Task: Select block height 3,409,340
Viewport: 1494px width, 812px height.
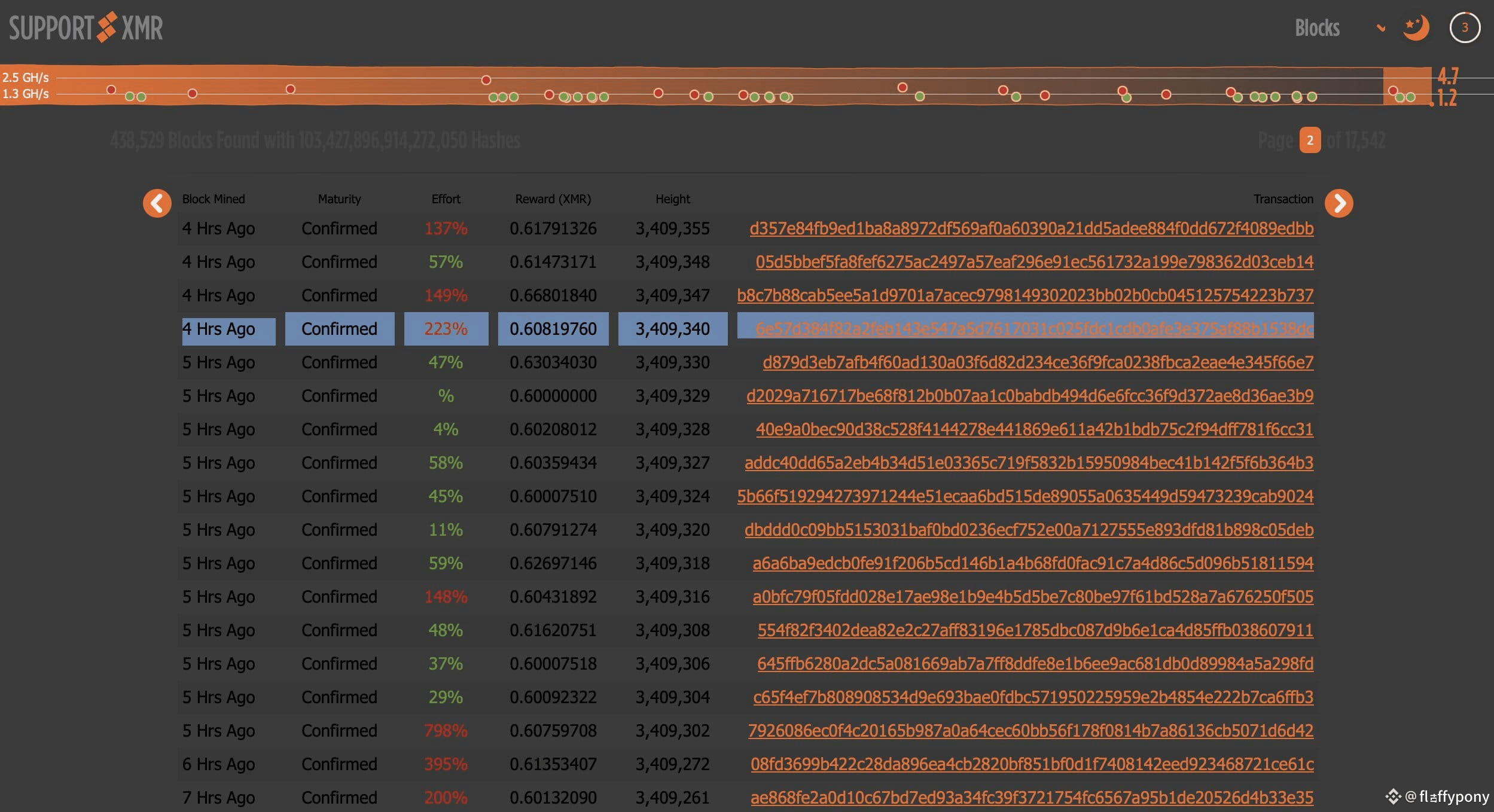Action: [x=673, y=329]
